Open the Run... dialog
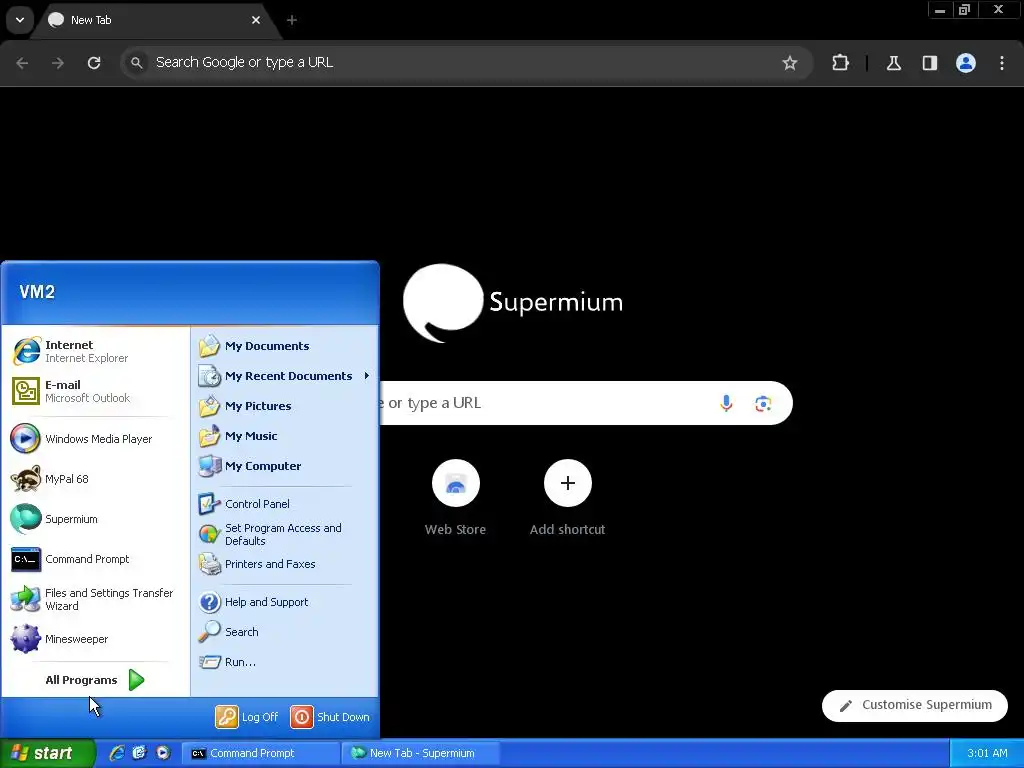The image size is (1024, 768). click(285, 662)
